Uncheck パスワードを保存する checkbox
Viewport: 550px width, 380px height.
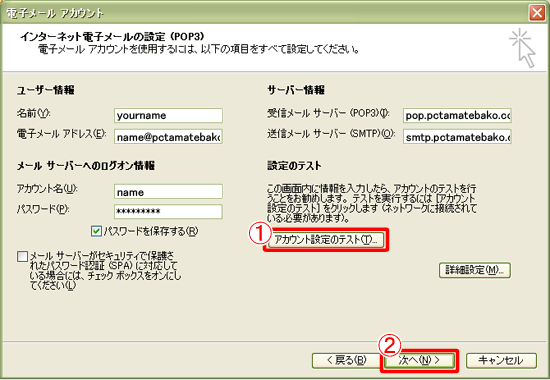[96, 231]
